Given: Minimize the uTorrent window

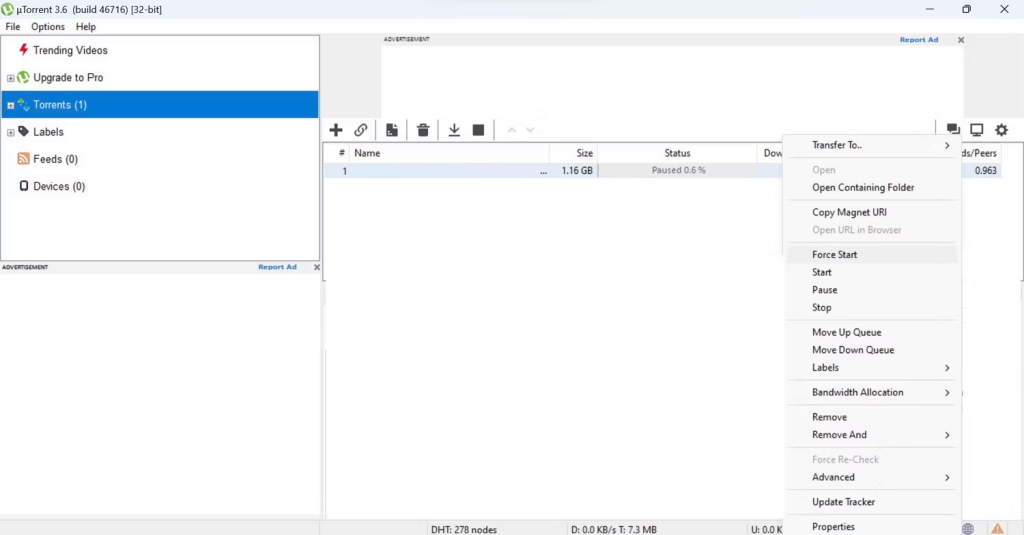Looking at the screenshot, I should 929,9.
